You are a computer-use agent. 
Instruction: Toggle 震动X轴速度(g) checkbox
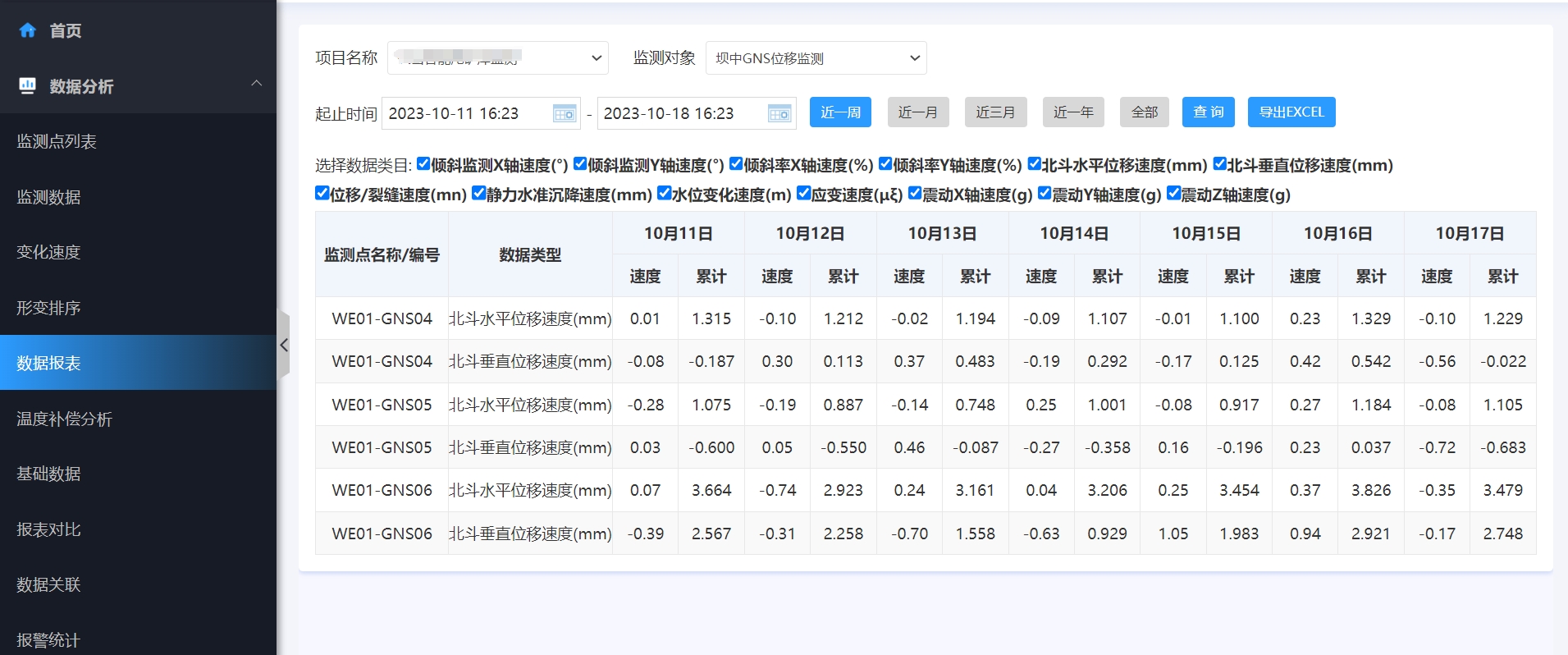click(916, 194)
